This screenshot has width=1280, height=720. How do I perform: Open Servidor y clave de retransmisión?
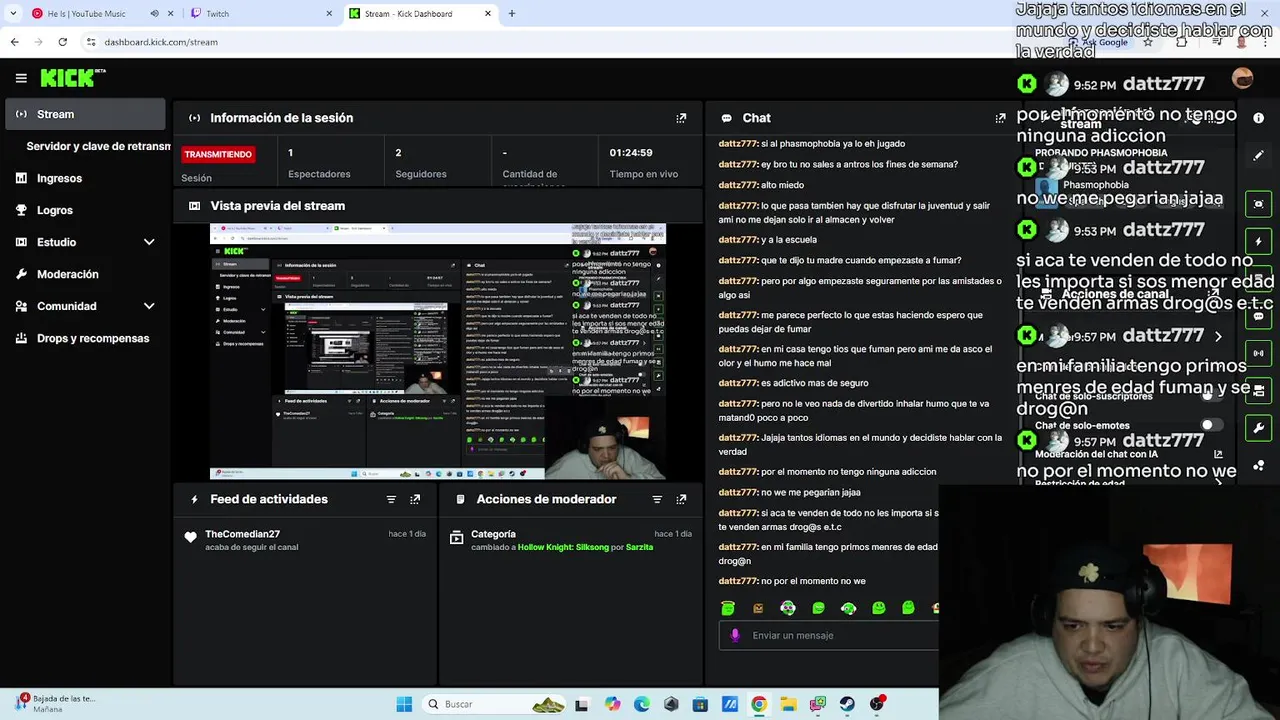(x=98, y=146)
